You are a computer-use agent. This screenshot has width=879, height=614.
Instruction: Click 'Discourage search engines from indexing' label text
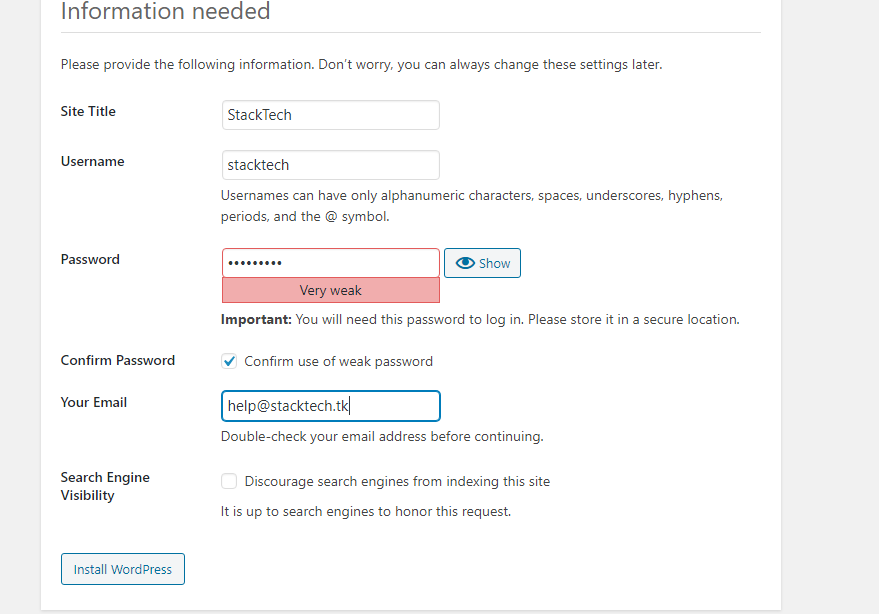click(397, 481)
